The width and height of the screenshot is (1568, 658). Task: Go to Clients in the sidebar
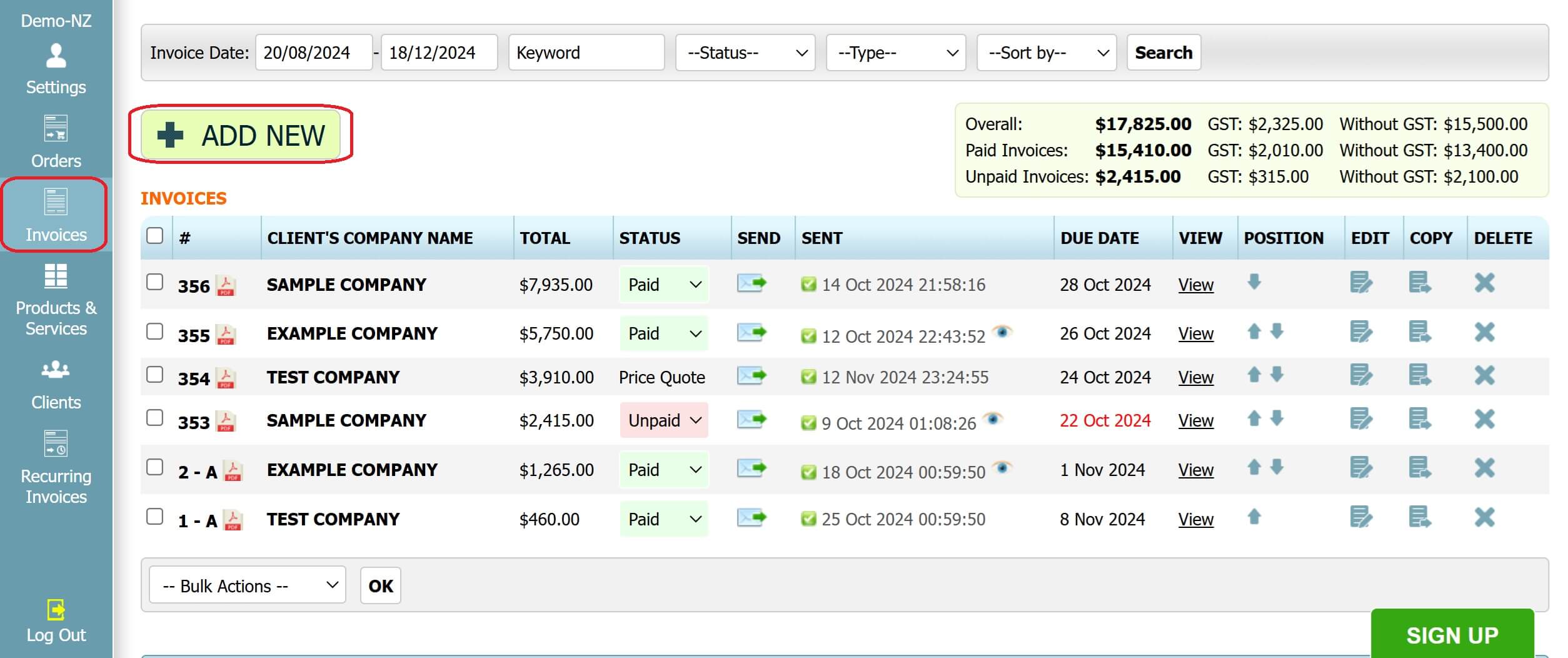click(56, 384)
